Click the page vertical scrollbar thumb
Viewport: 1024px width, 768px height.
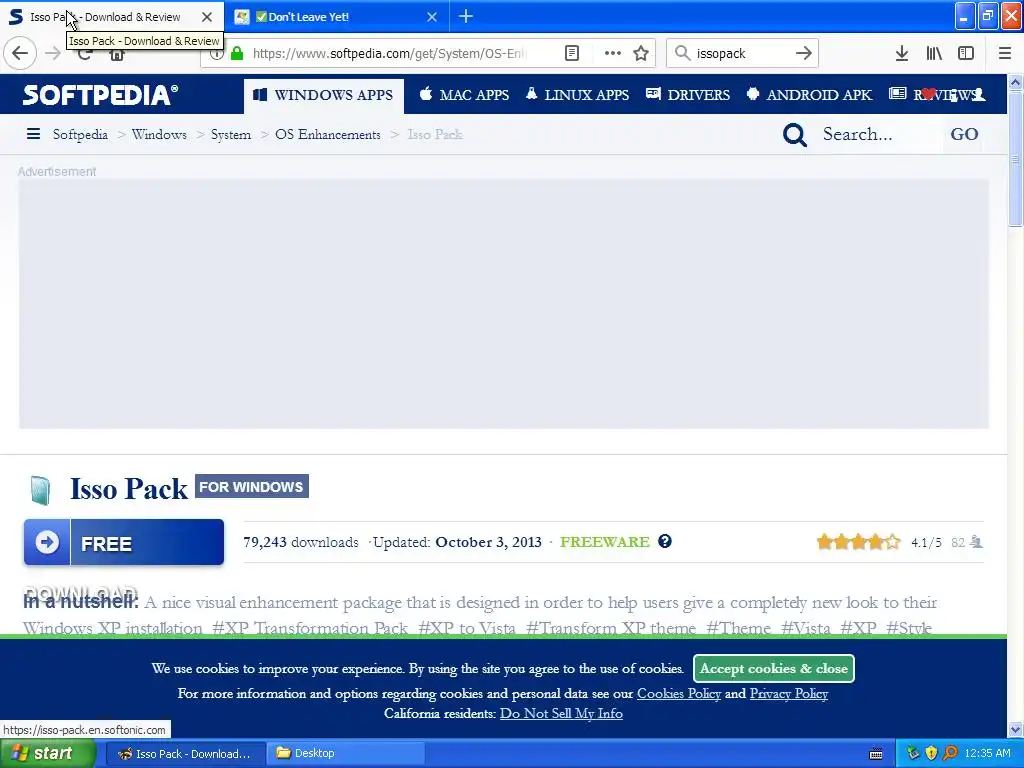coord(1015,159)
